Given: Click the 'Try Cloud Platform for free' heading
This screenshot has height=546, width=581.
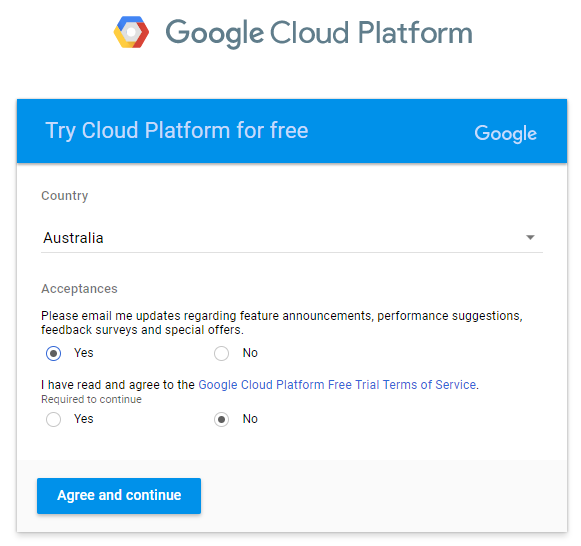Looking at the screenshot, I should pos(177,131).
